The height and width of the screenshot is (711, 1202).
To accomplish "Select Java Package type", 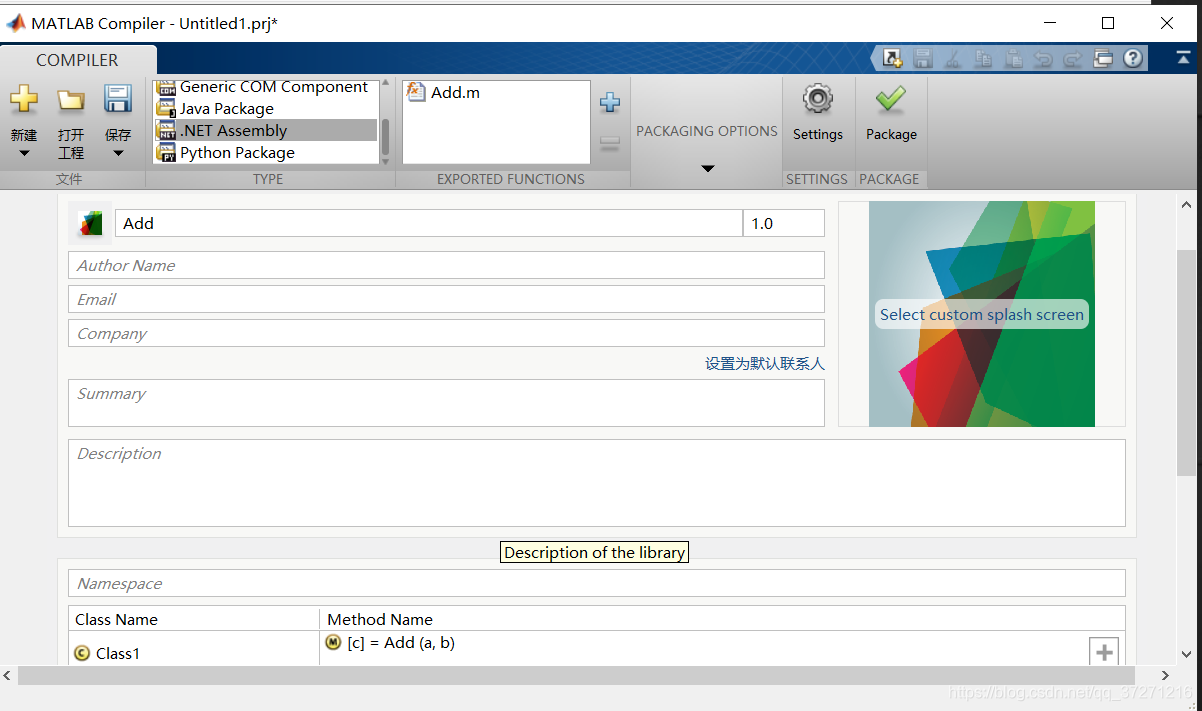I will click(266, 109).
